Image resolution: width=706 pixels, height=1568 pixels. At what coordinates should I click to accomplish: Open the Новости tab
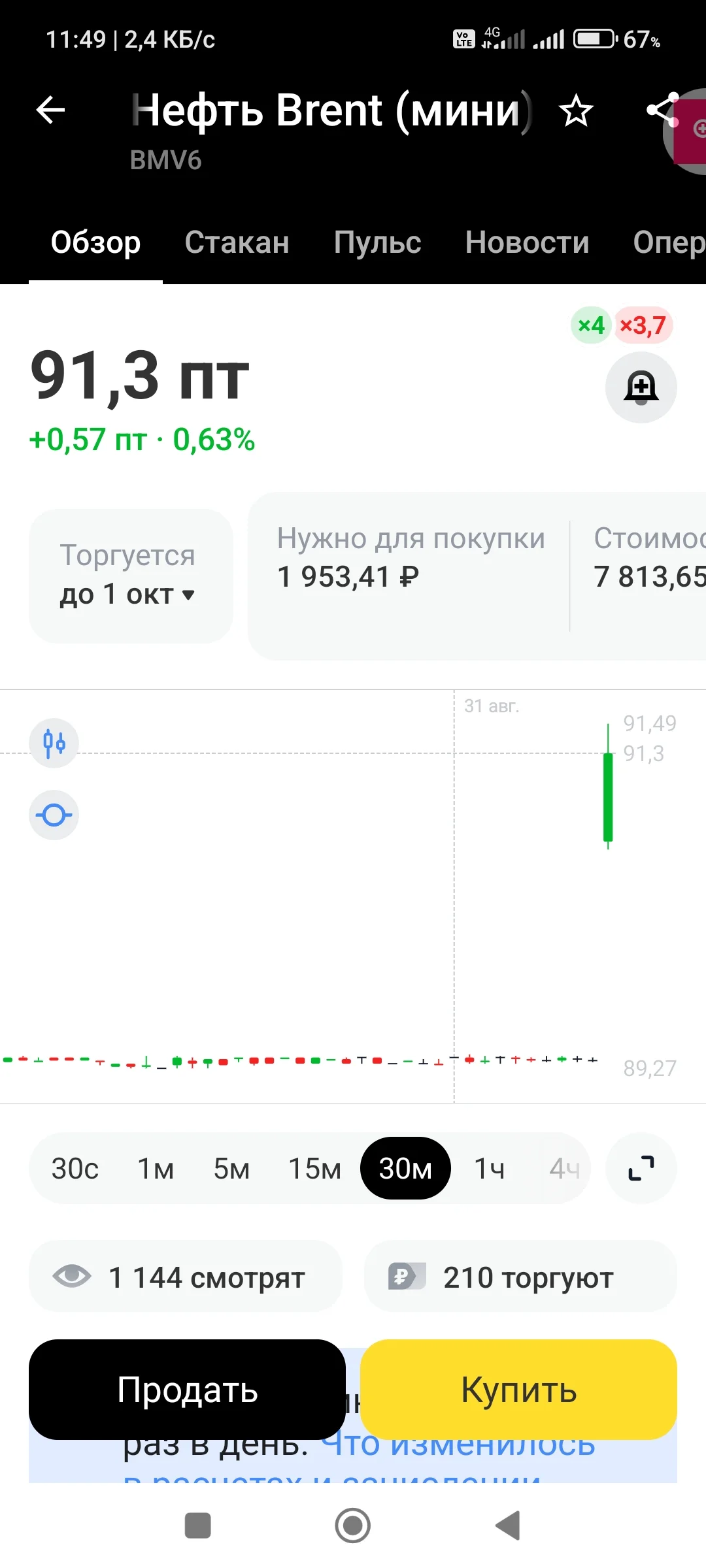[528, 242]
